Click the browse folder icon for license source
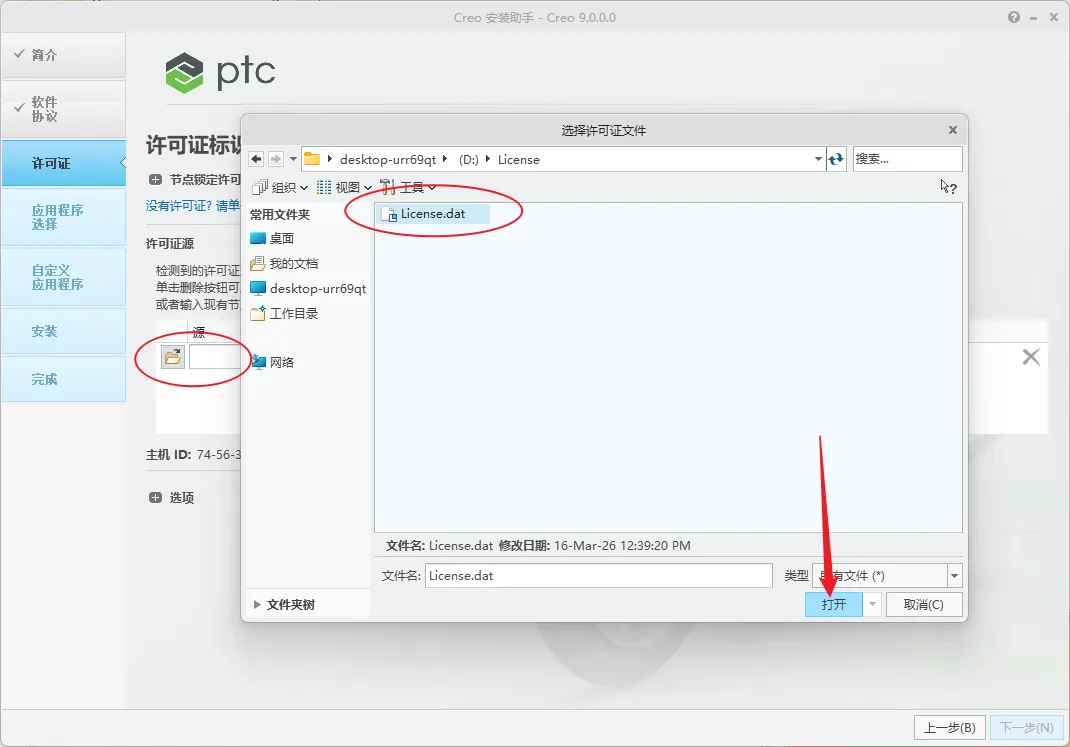Image resolution: width=1070 pixels, height=747 pixels. coord(173,357)
